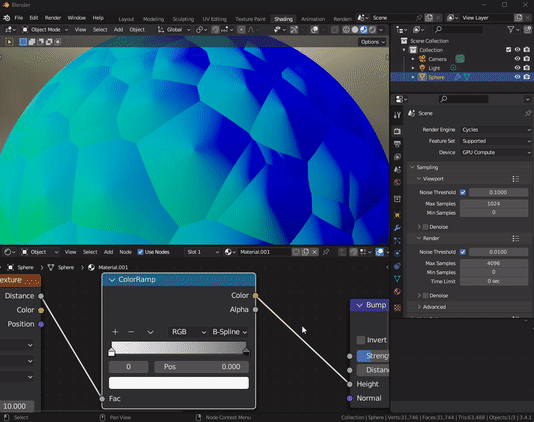Screen dimensions: 534x422
Task: Click the white color swatch in ColorRamp
Action: [x=179, y=383]
